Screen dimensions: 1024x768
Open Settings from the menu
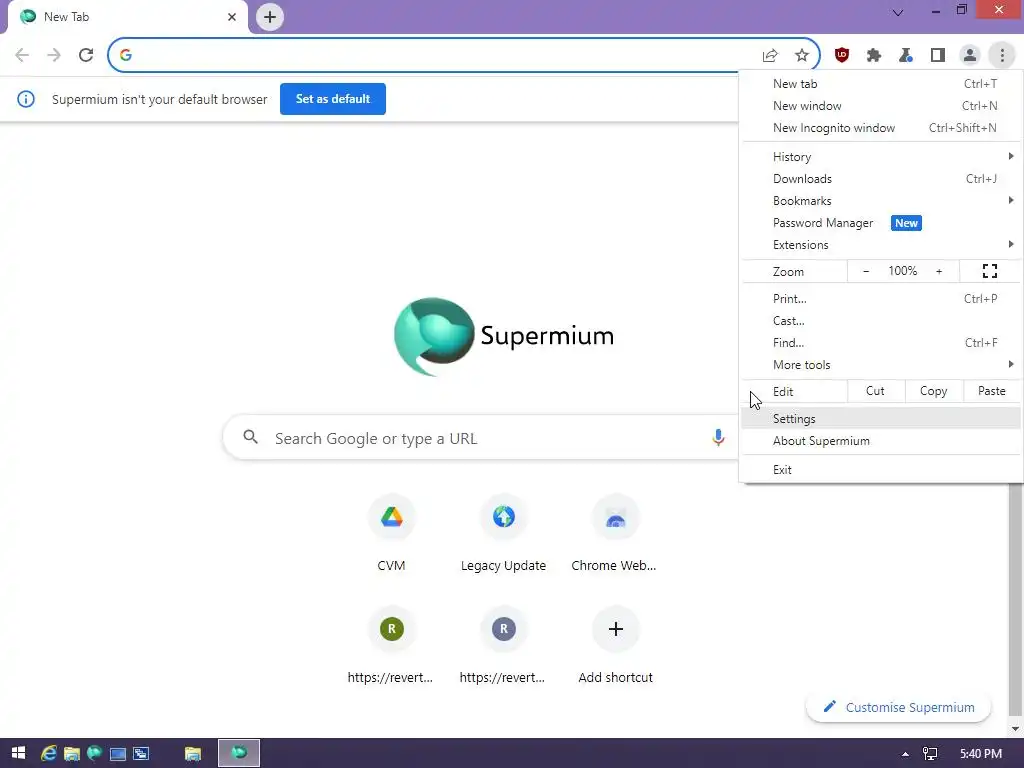(x=880, y=419)
